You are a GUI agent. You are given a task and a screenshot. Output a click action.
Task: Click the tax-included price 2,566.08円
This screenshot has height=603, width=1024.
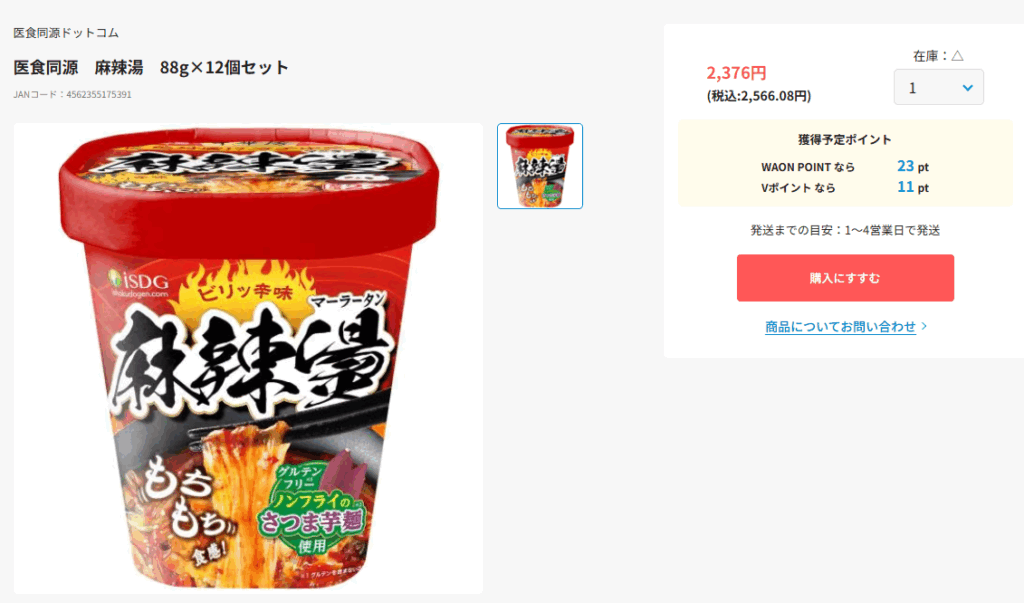pyautogui.click(x=759, y=96)
